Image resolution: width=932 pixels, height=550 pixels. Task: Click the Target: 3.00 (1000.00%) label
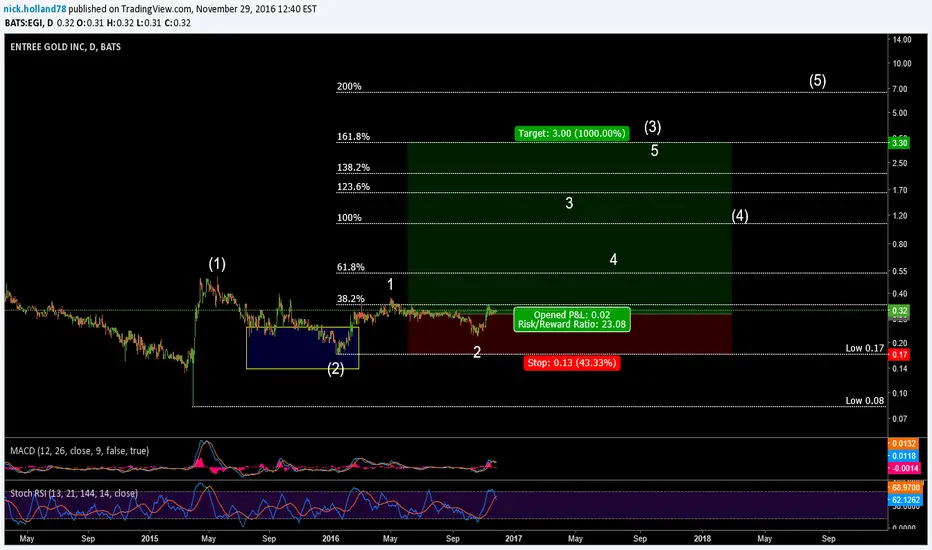coord(571,133)
